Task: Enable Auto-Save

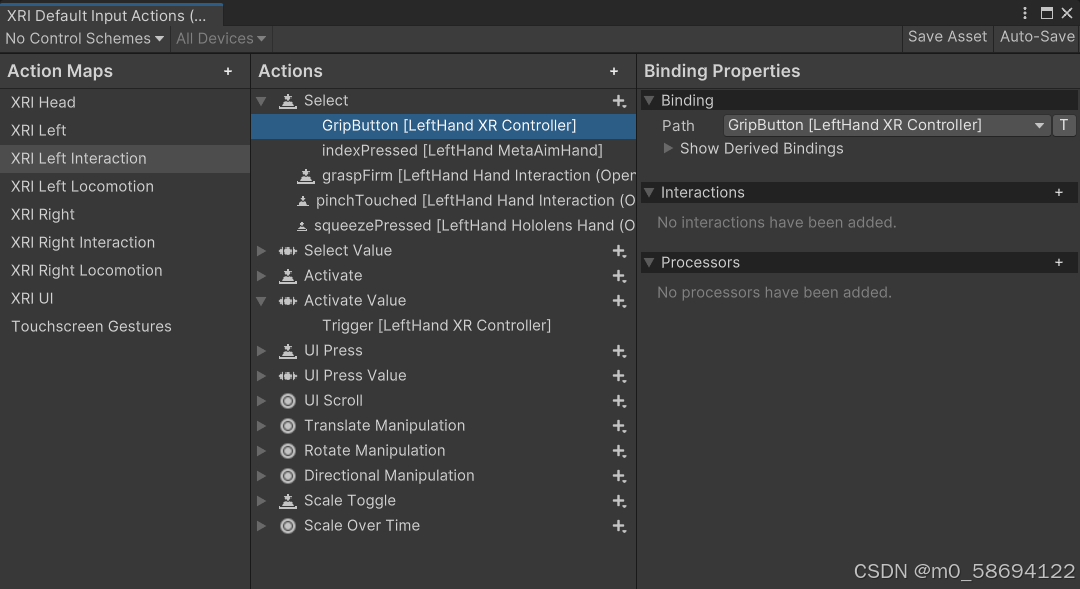Action: [1036, 36]
